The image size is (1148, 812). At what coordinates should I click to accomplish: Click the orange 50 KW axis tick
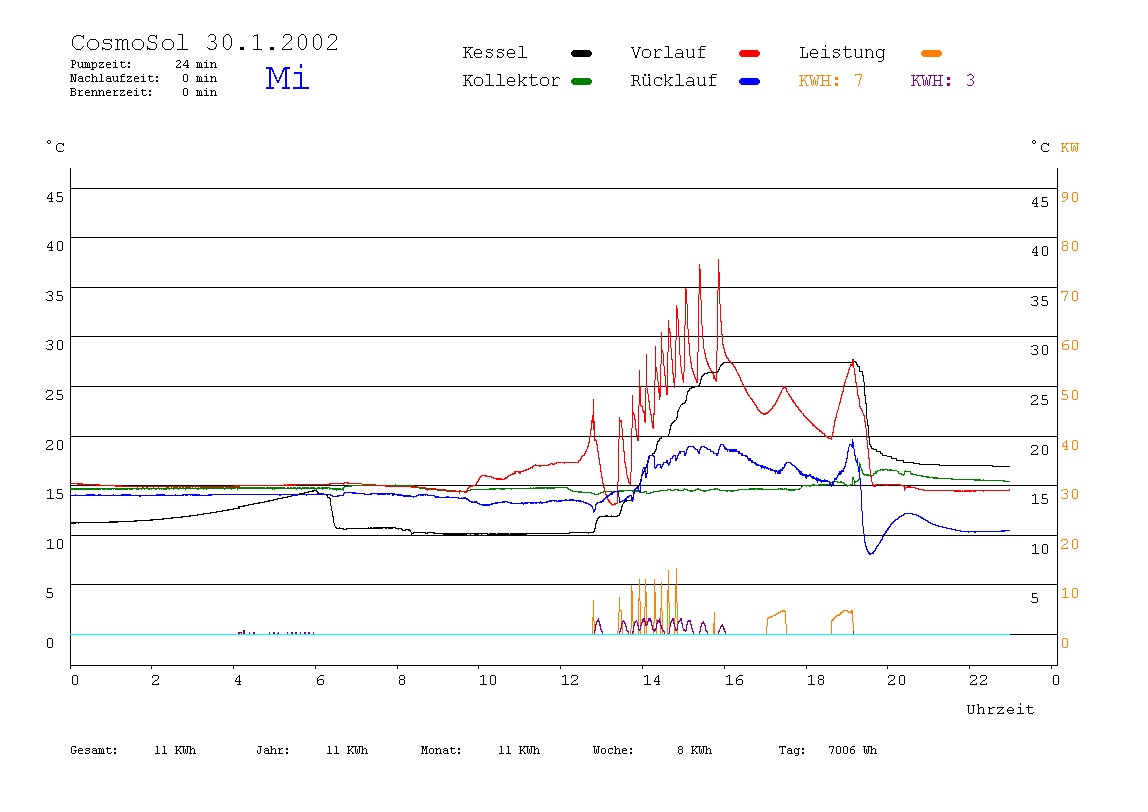click(1070, 395)
